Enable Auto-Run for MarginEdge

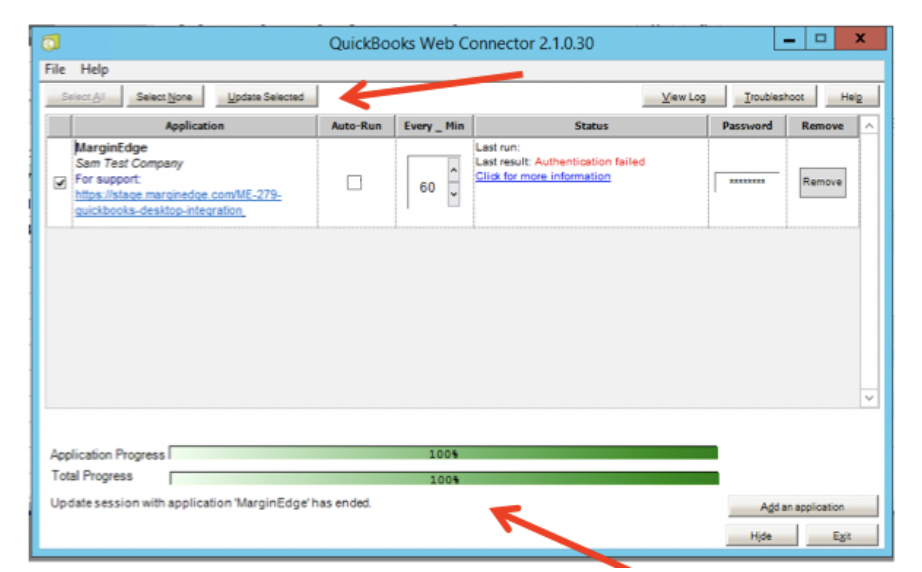(x=354, y=183)
